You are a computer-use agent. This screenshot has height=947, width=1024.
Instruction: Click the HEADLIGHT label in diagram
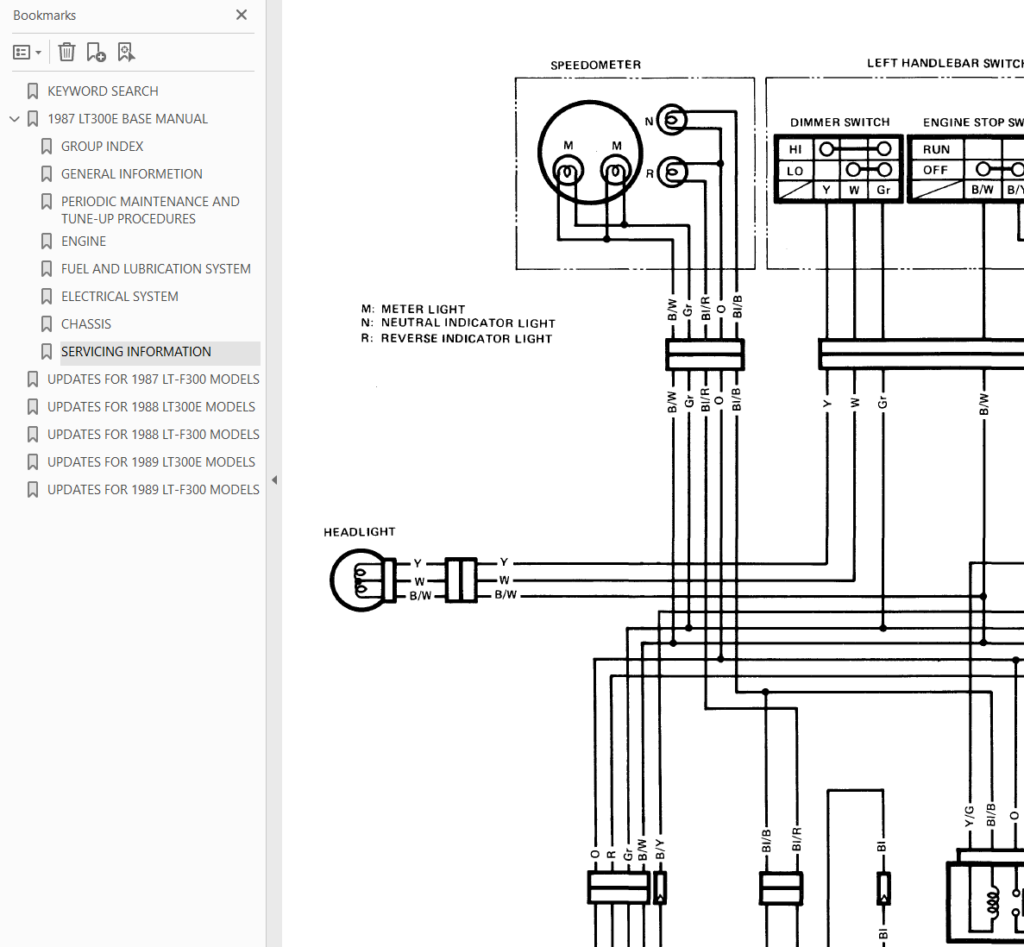[x=359, y=532]
